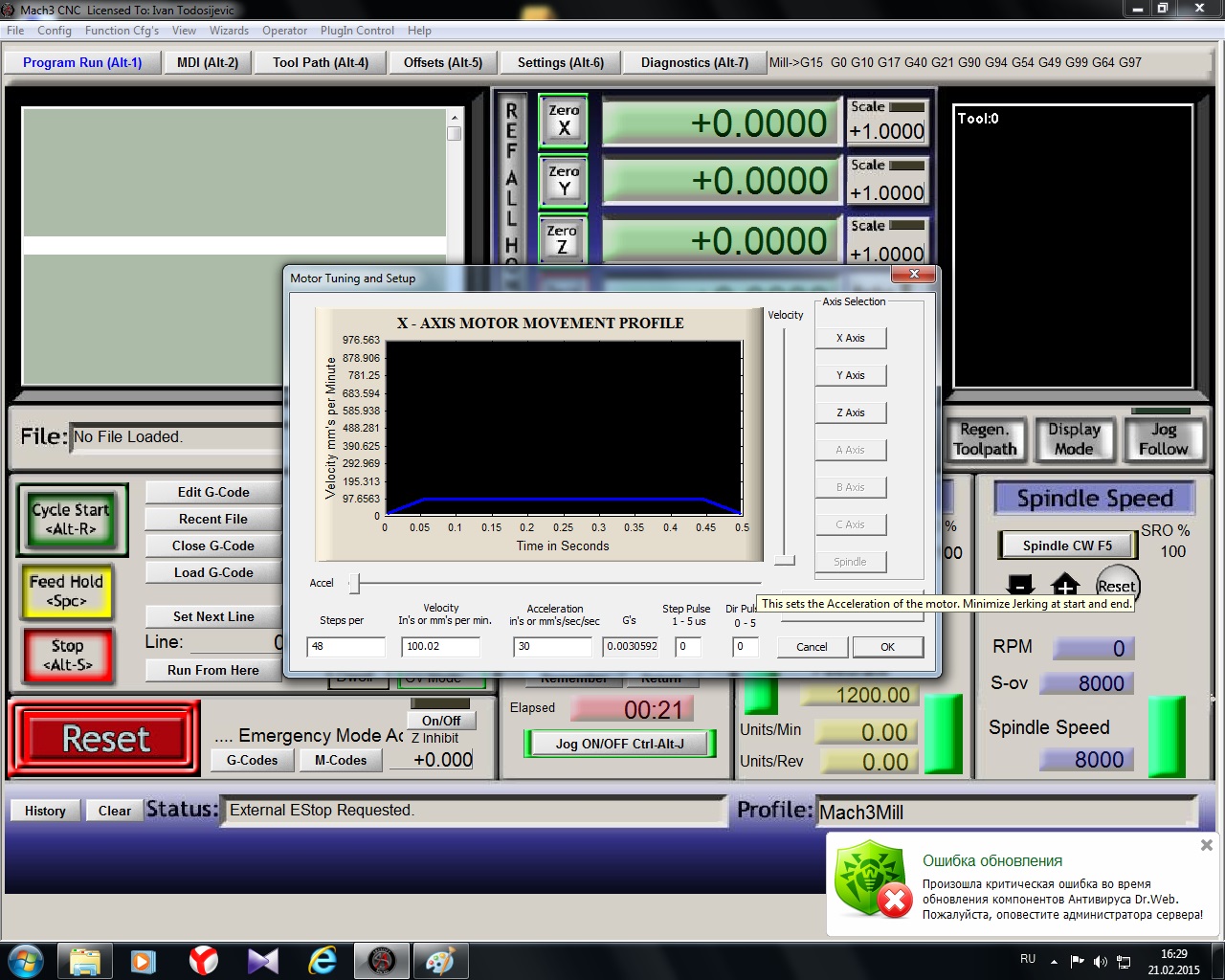Switch toolpath Display Mode
The image size is (1225, 980).
1074,439
